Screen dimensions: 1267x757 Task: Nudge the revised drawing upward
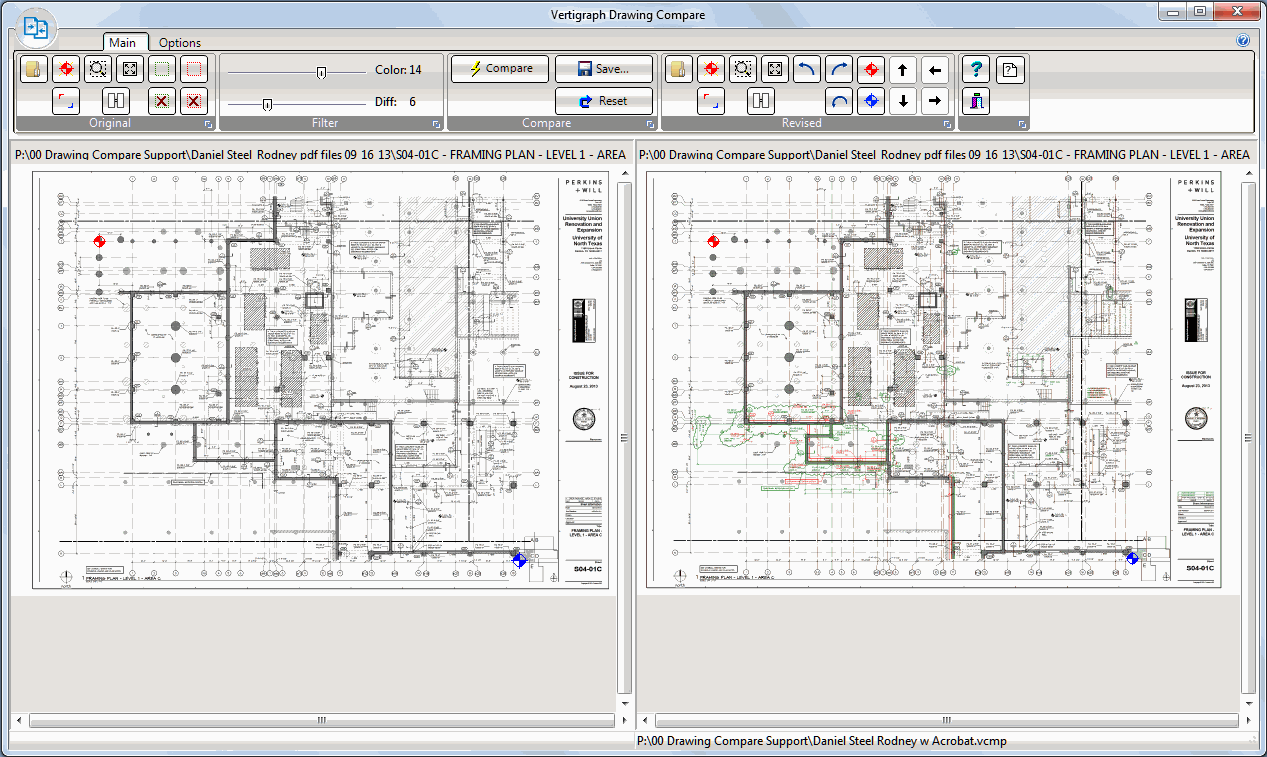903,69
